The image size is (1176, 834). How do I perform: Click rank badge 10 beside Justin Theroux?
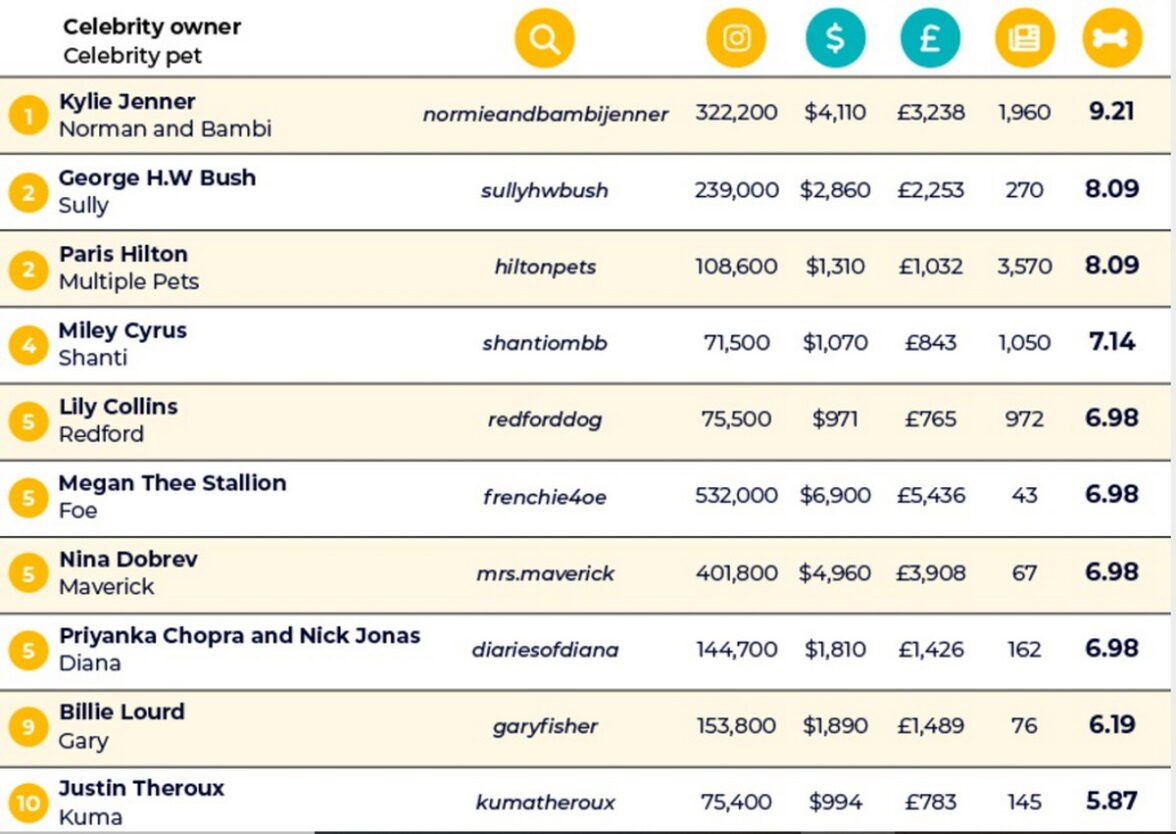pos(28,803)
